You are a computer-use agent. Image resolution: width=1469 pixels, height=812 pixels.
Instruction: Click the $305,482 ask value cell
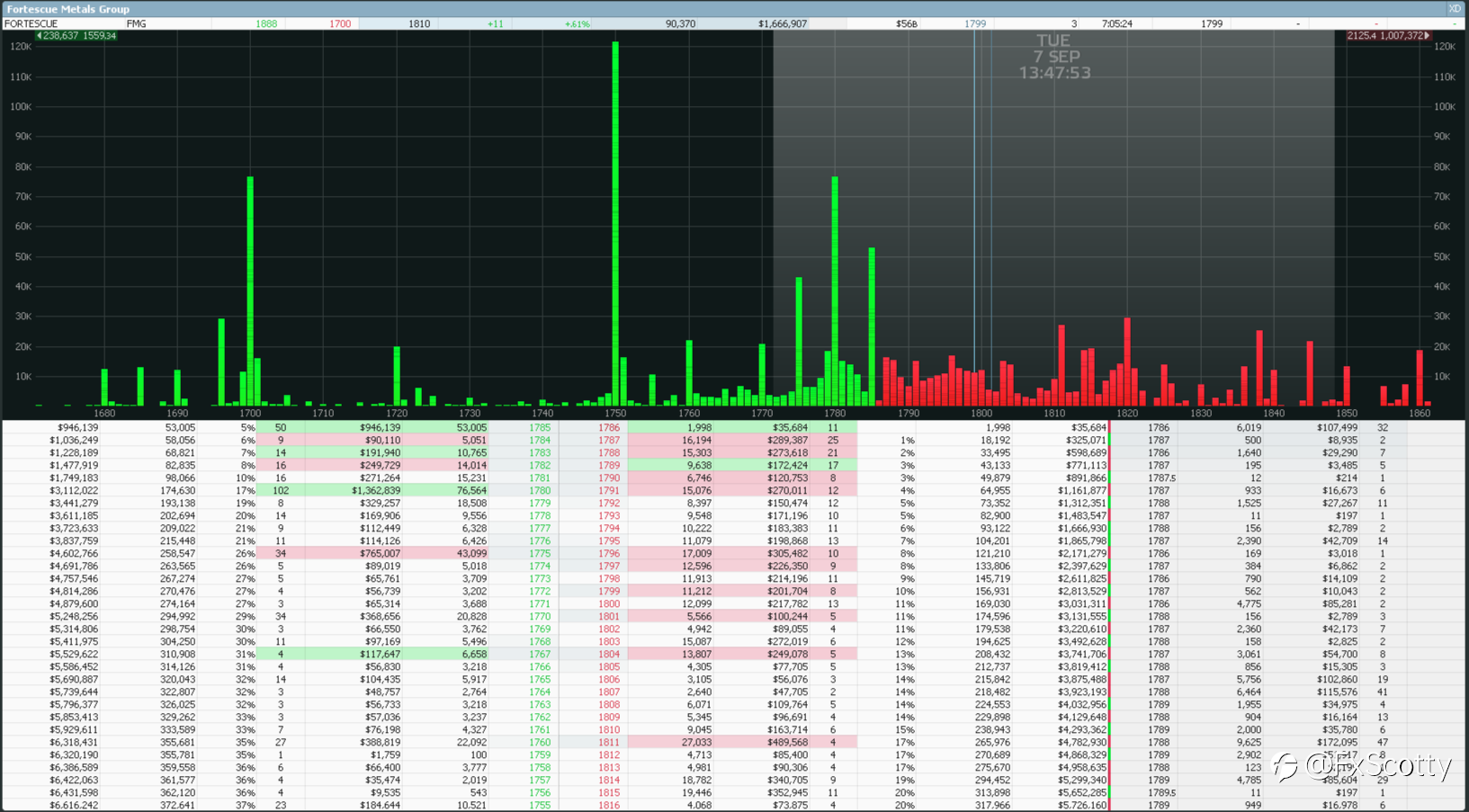(787, 554)
